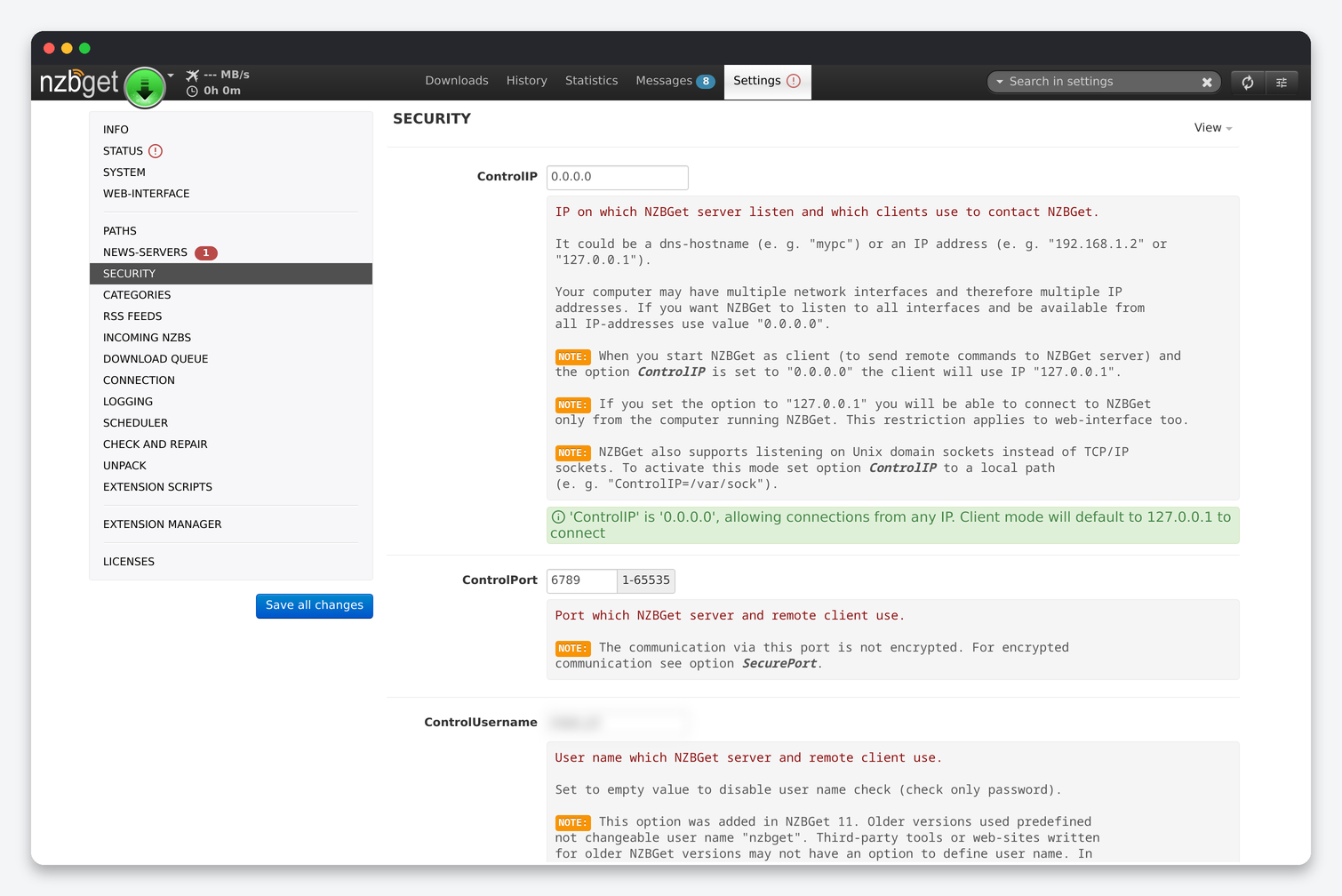Click the STATUS warning icon in sidebar
The width and height of the screenshot is (1342, 896).
click(x=156, y=151)
